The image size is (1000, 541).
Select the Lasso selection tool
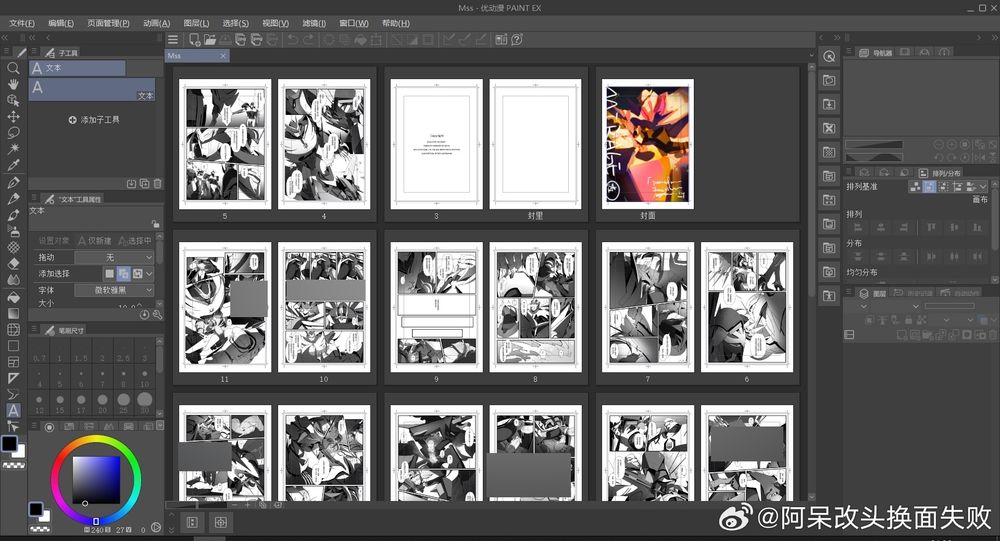(x=13, y=133)
